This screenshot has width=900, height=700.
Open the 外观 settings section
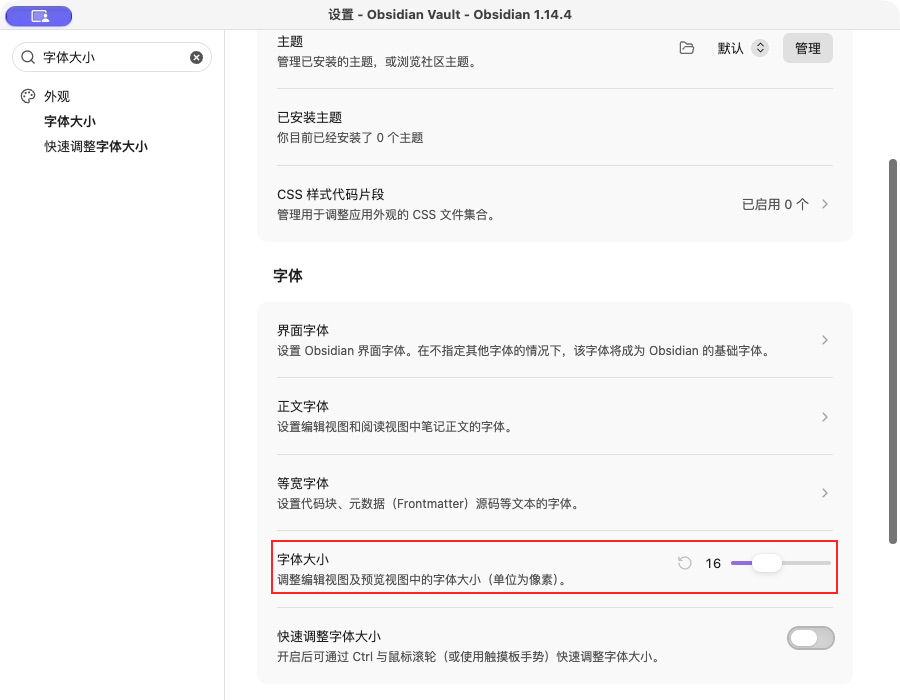click(x=57, y=96)
